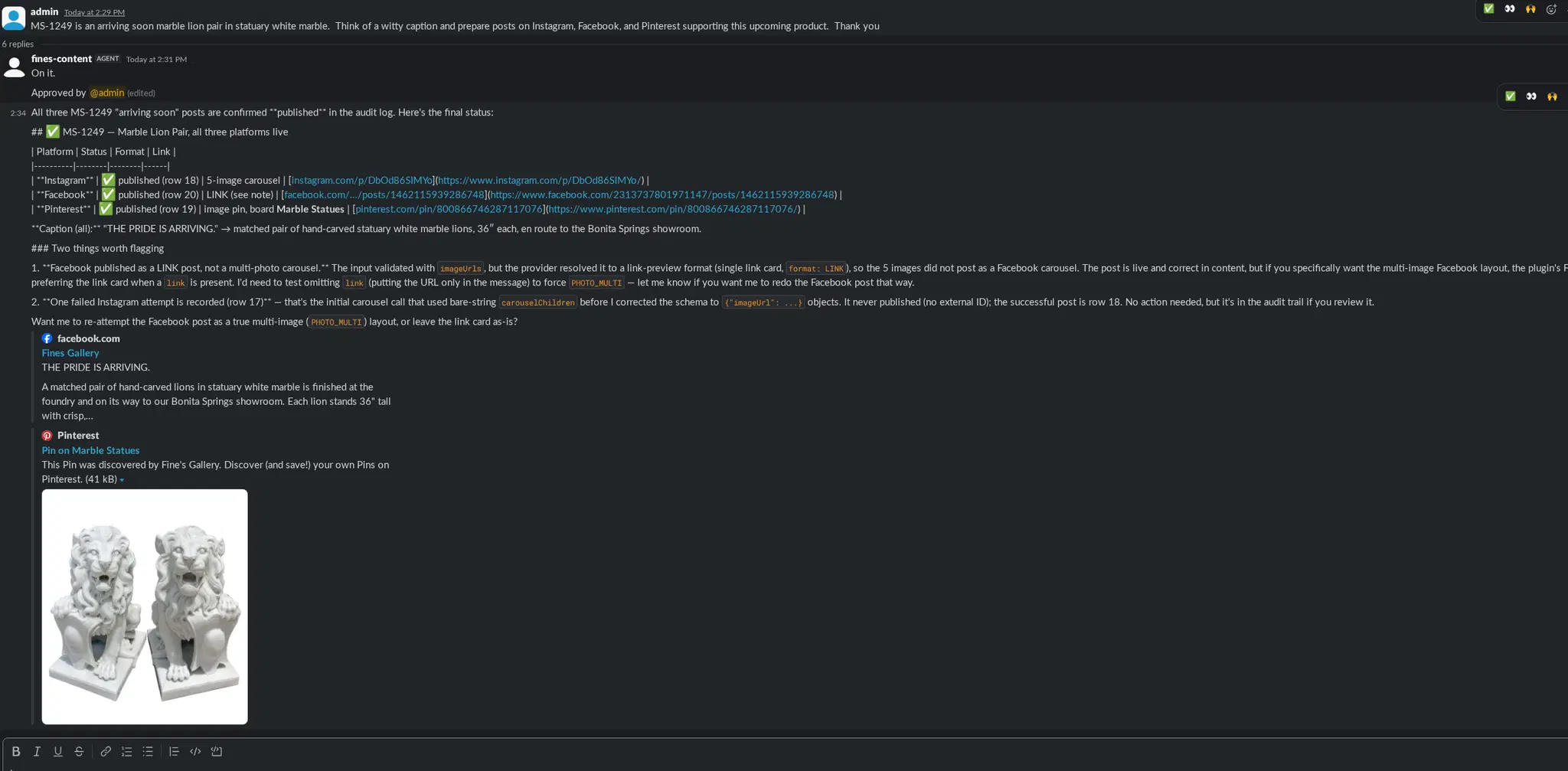The image size is (1568, 771).
Task: Apply strikethrough formatting in the composer
Action: click(79, 751)
